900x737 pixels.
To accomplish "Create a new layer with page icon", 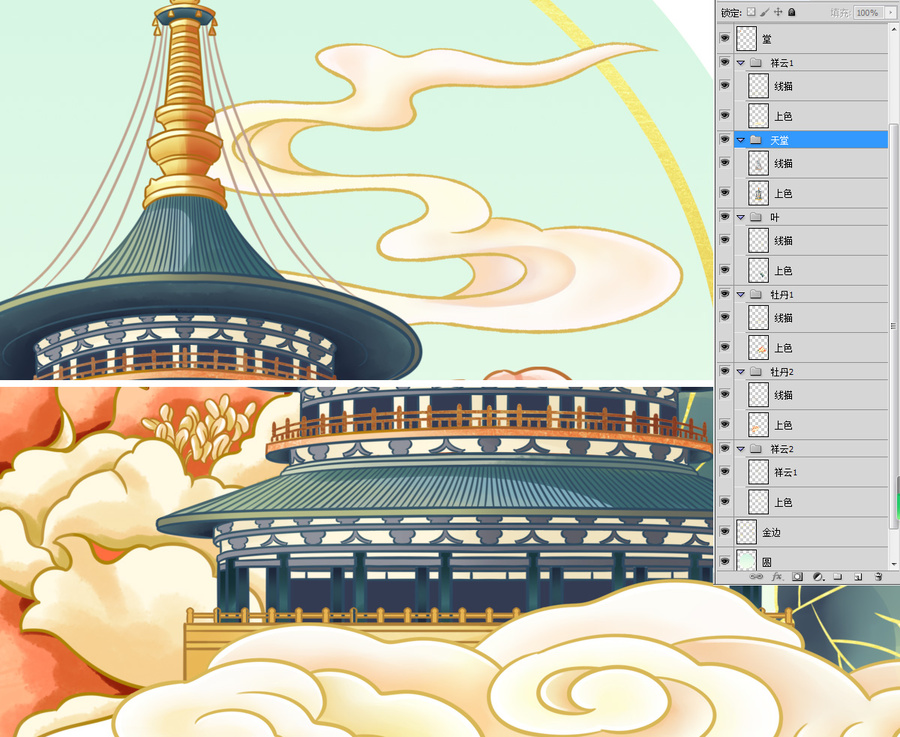I will (858, 576).
